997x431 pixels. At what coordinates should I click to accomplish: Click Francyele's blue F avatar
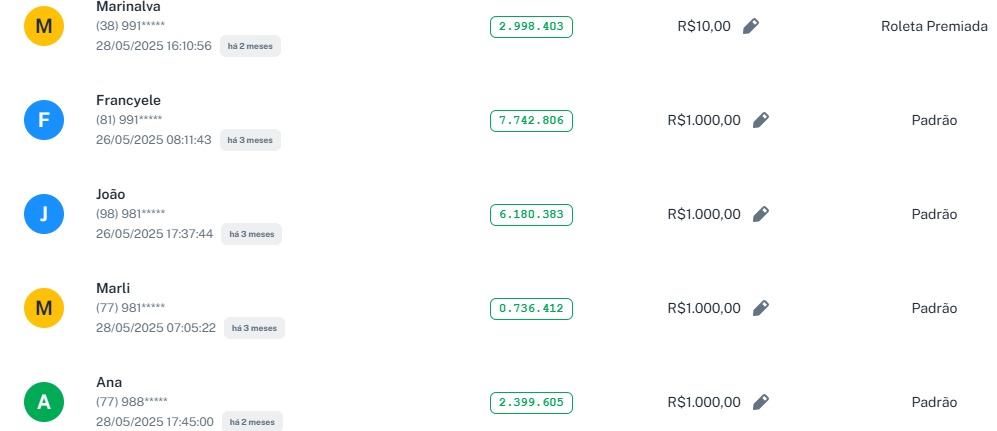click(x=44, y=121)
